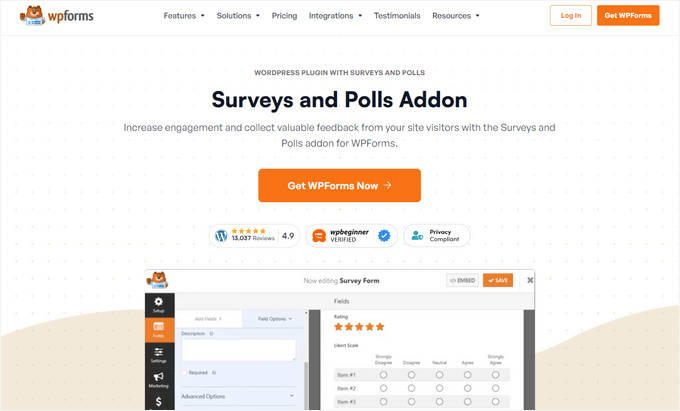Open the Payments dollar icon
This screenshot has height=411, width=680.
[158, 402]
